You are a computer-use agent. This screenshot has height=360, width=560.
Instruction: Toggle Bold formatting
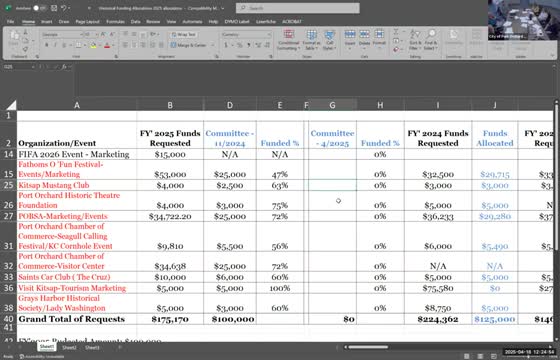click(46, 45)
